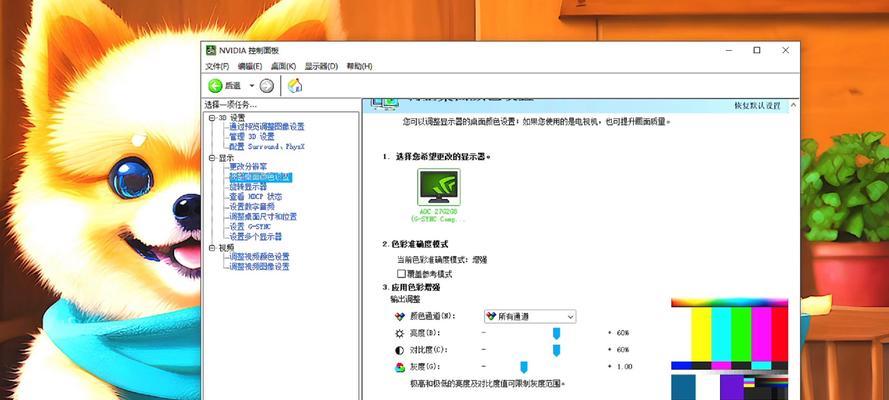
Task: Click the scroll-up arrow of the right pane
Action: [794, 105]
